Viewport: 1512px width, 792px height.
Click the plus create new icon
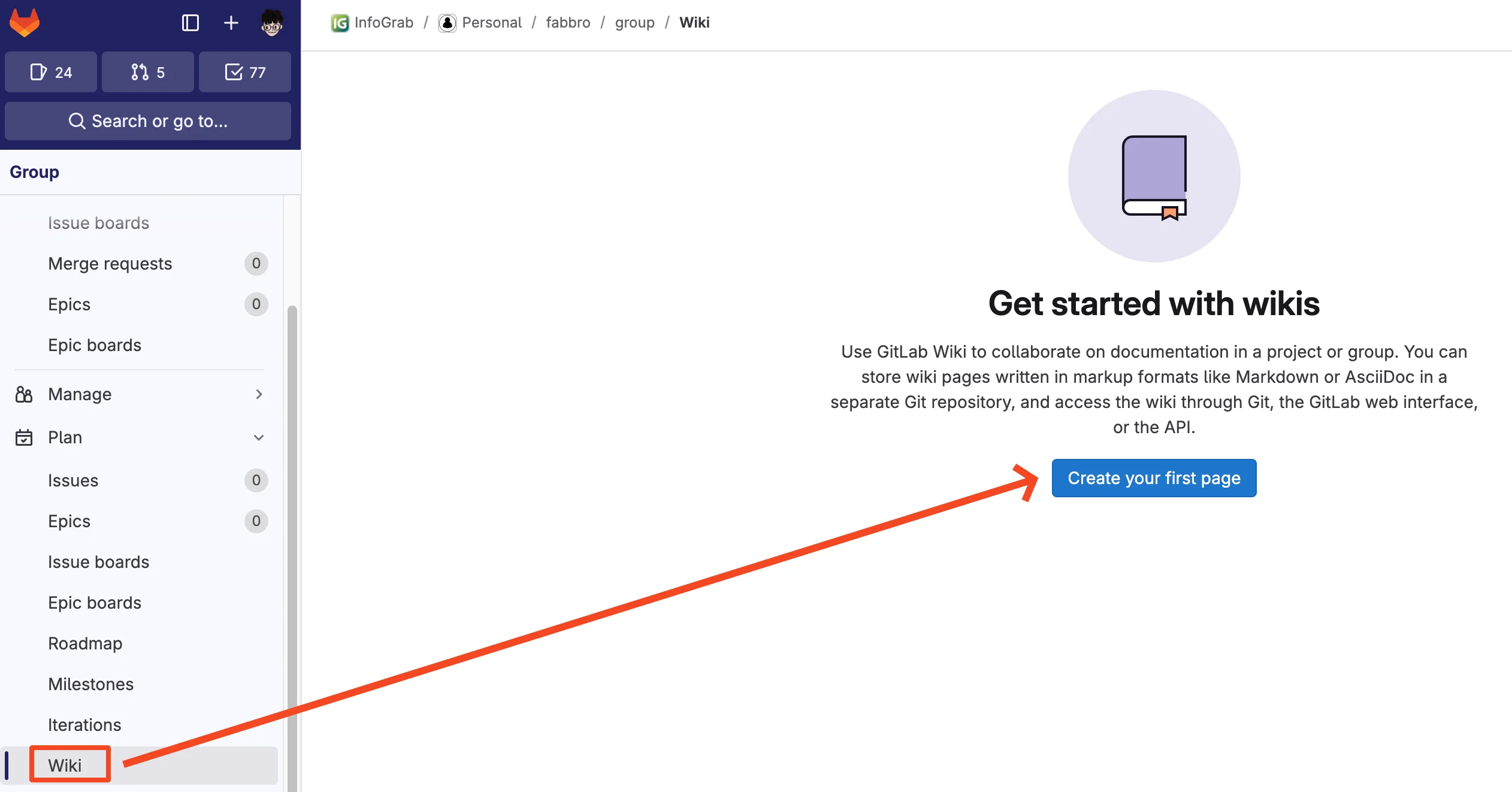(231, 23)
